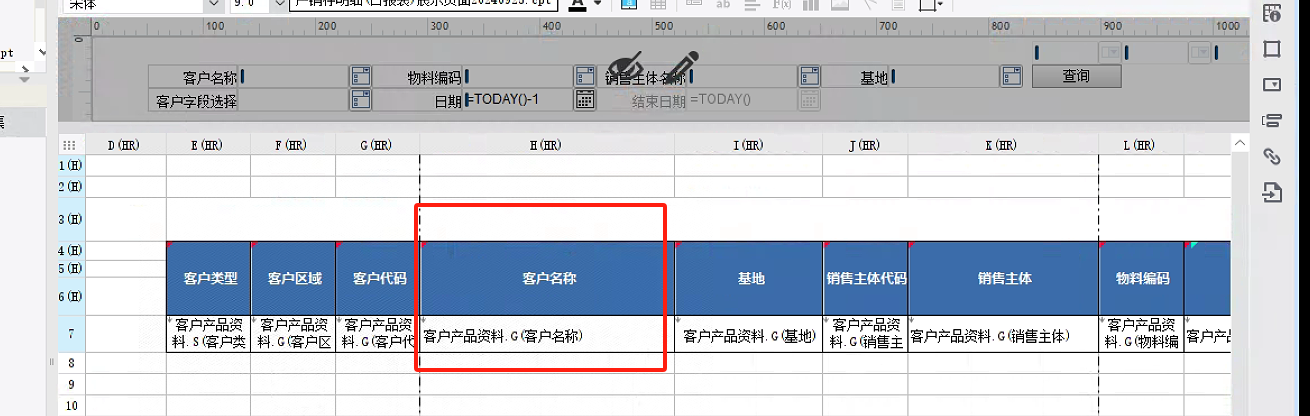Select column header L(HR)
This screenshot has width=1310, height=416.
[x=1141, y=145]
